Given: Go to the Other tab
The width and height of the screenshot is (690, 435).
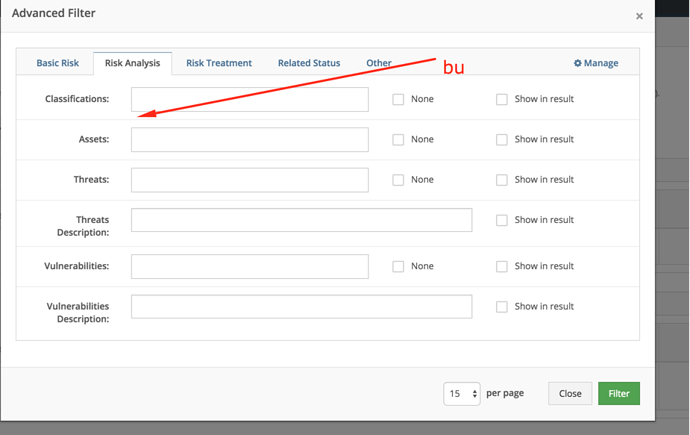Looking at the screenshot, I should pyautogui.click(x=379, y=63).
